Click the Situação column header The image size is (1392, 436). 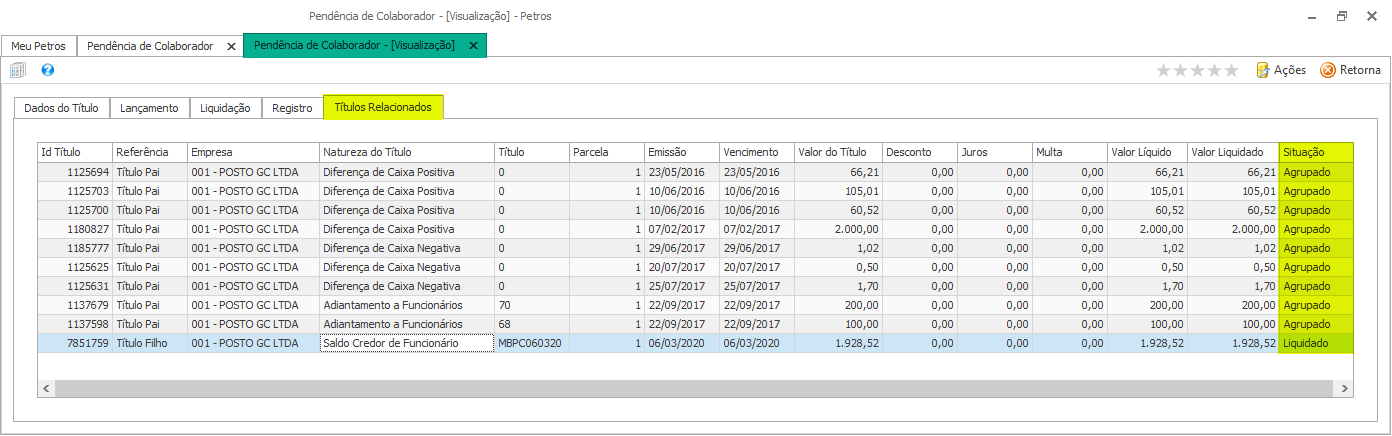click(1316, 152)
